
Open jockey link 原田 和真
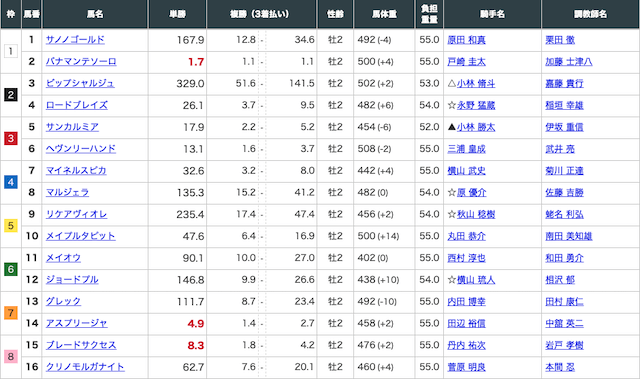pyautogui.click(x=466, y=40)
